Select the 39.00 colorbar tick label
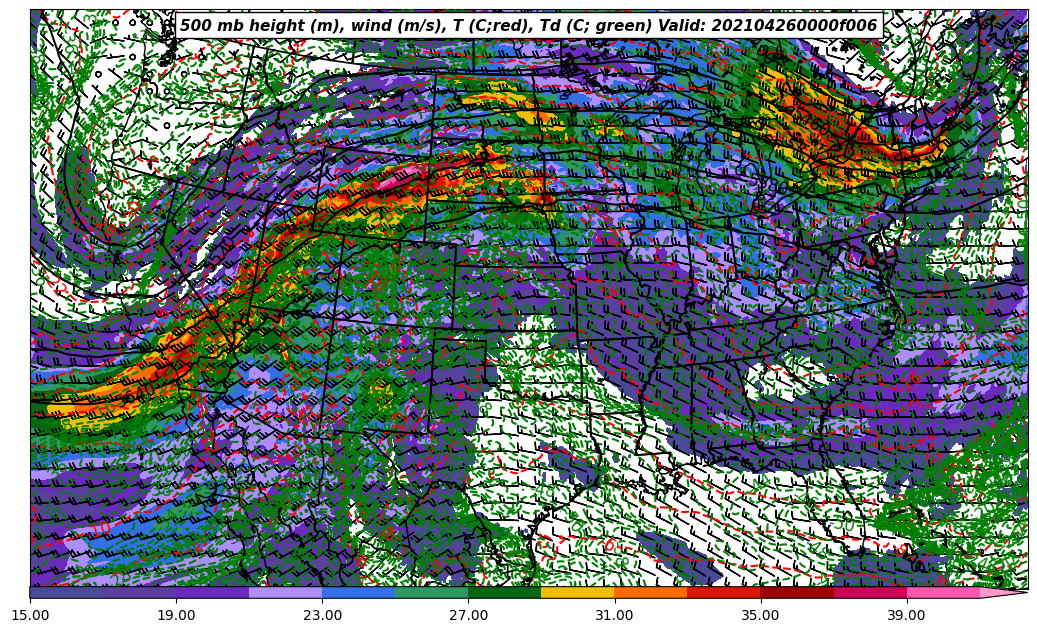The height and width of the screenshot is (632, 1037). pos(907,615)
